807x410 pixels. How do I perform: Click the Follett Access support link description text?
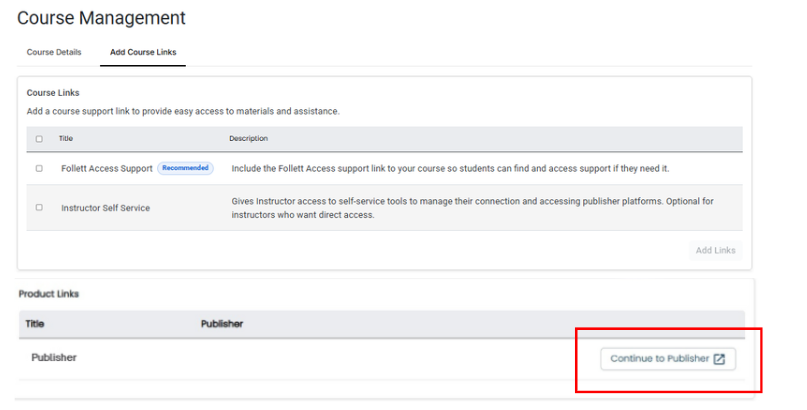pos(450,169)
